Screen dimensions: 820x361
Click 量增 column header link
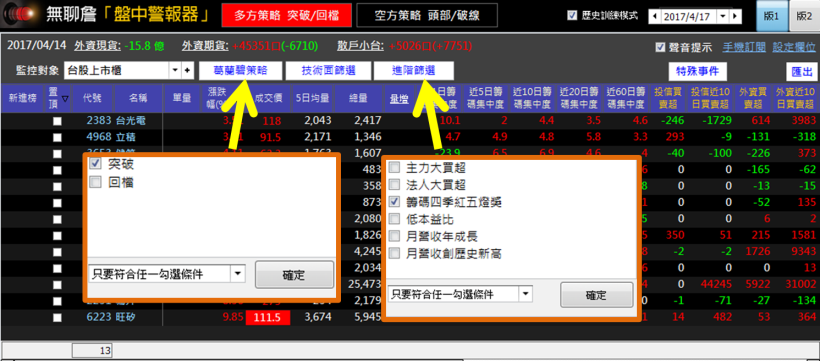click(x=399, y=99)
